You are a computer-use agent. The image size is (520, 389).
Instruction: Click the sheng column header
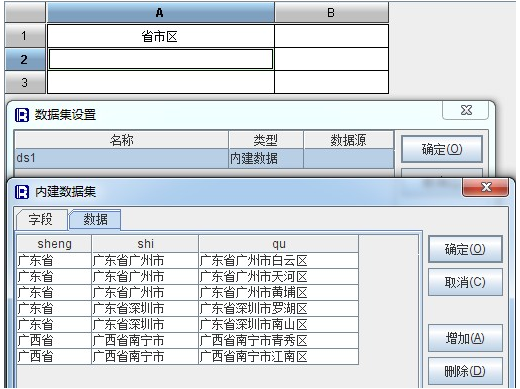click(54, 244)
